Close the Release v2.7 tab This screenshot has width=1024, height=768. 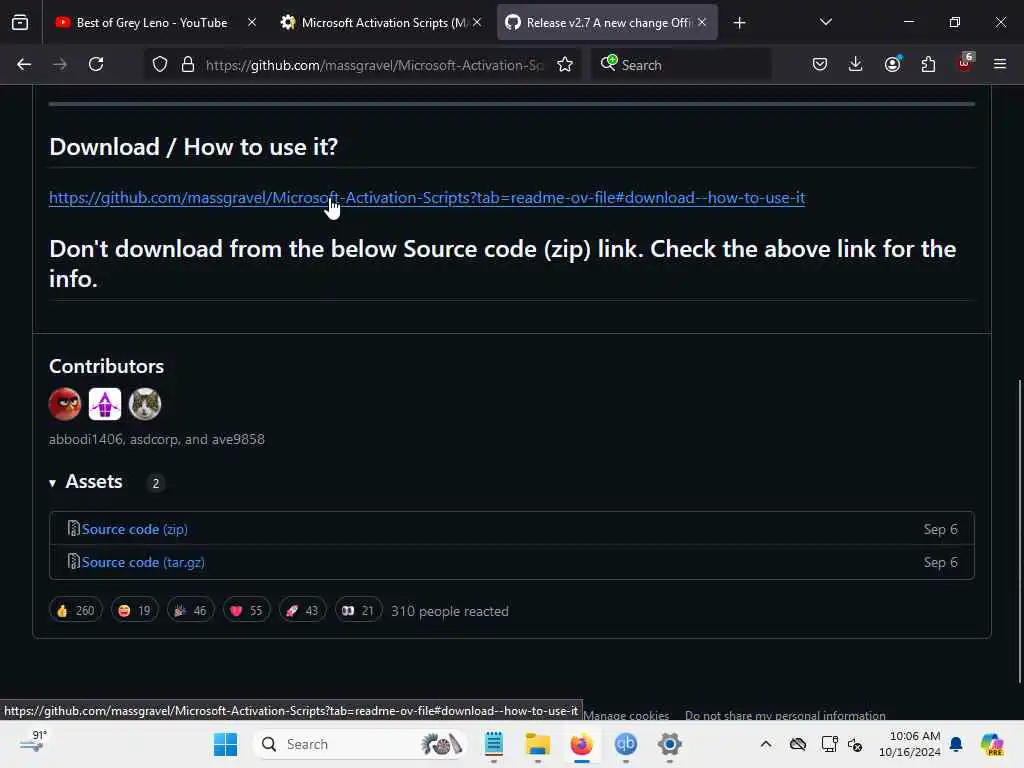click(702, 23)
